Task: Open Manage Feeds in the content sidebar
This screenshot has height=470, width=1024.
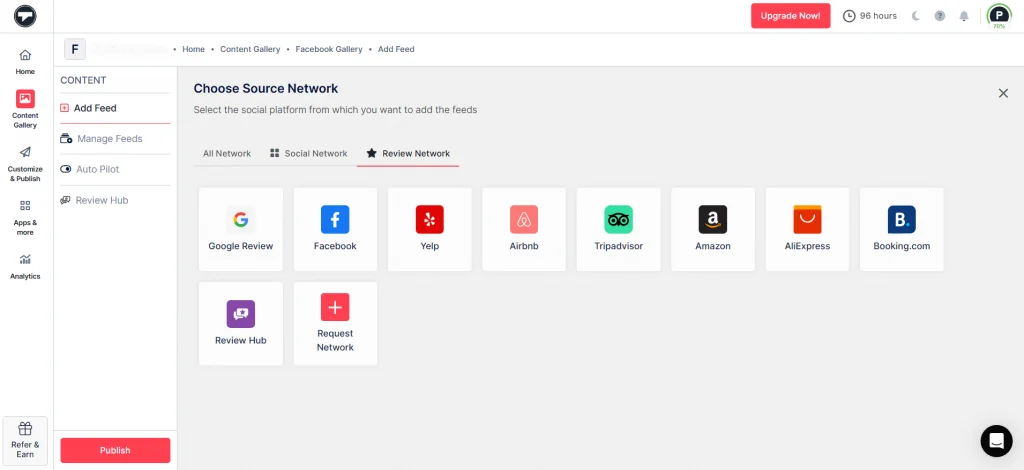Action: [x=109, y=139]
